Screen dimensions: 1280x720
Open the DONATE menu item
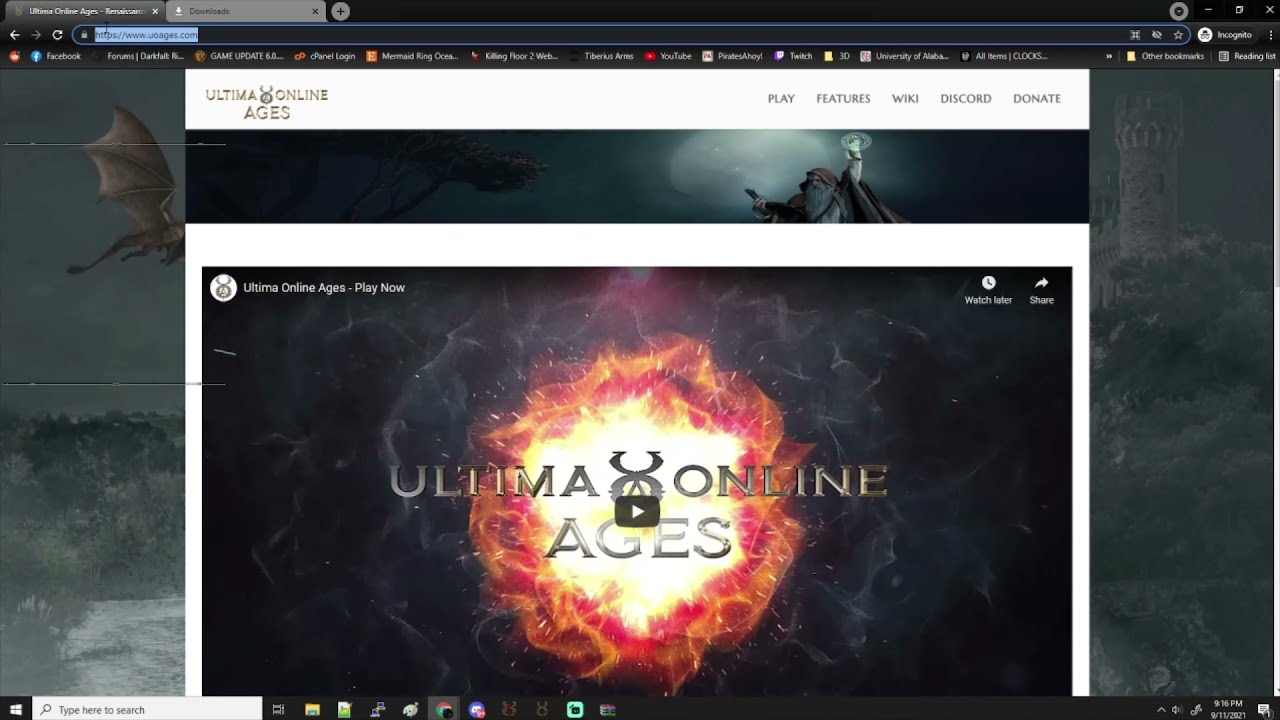[x=1037, y=98]
